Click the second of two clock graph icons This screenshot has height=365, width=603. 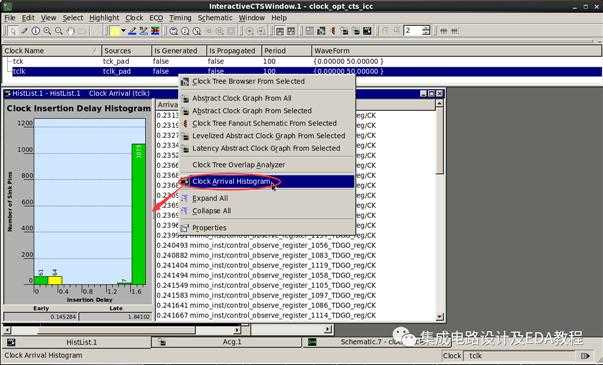[x=356, y=31]
